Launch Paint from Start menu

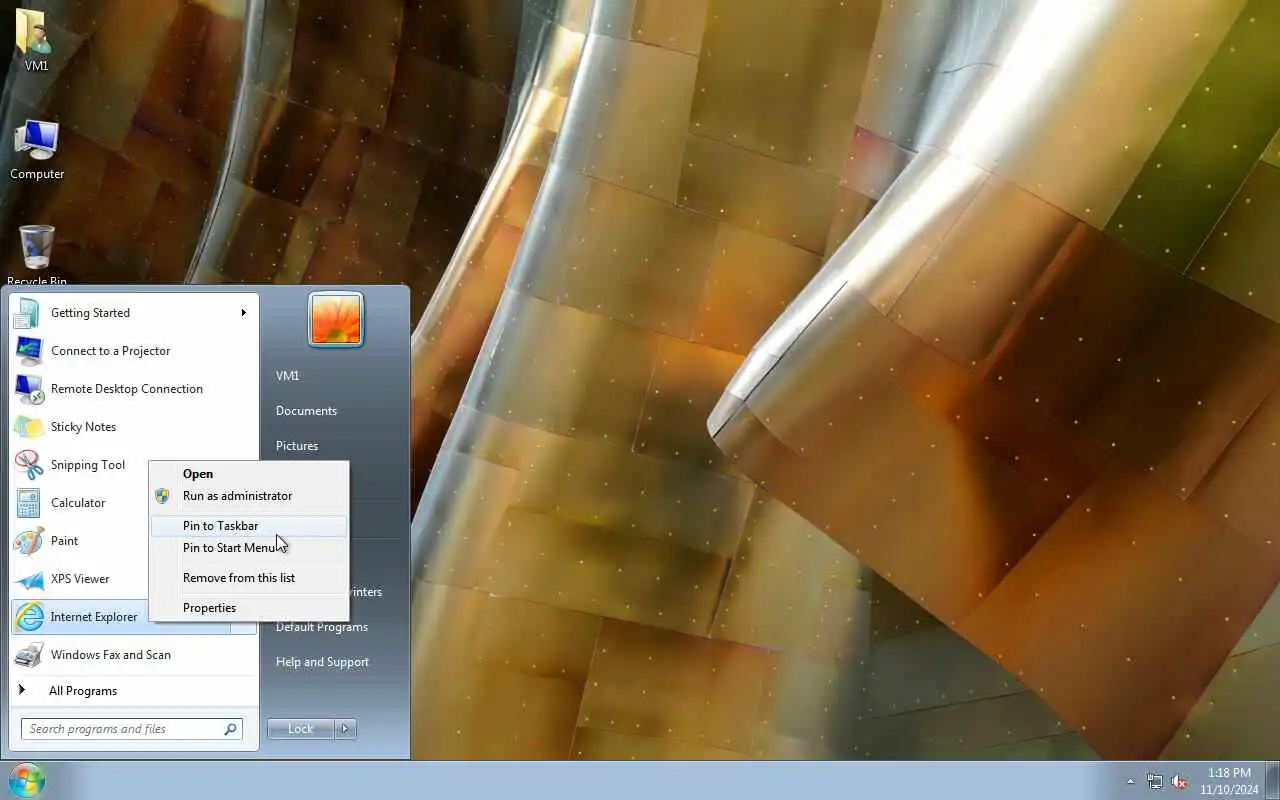(80, 541)
